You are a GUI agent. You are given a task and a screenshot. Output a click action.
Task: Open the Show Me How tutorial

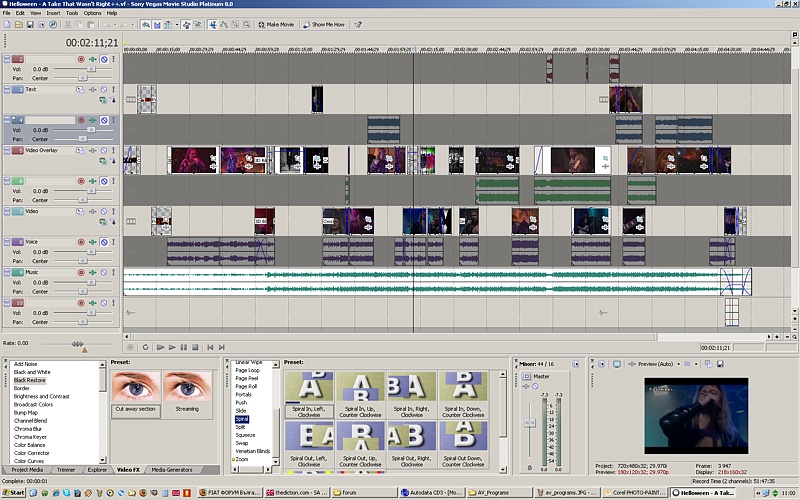[x=324, y=23]
